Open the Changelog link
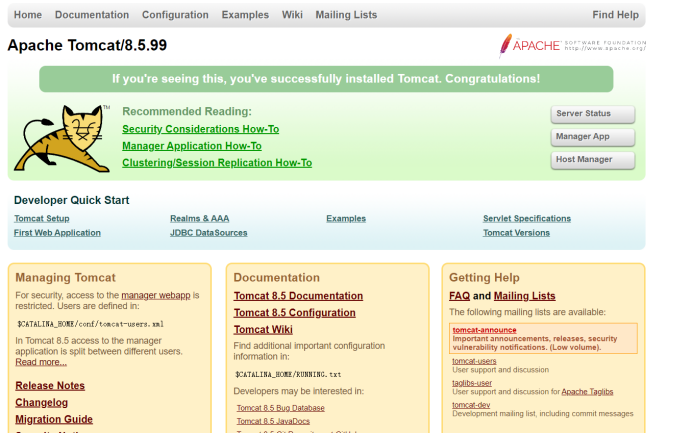 (x=41, y=403)
